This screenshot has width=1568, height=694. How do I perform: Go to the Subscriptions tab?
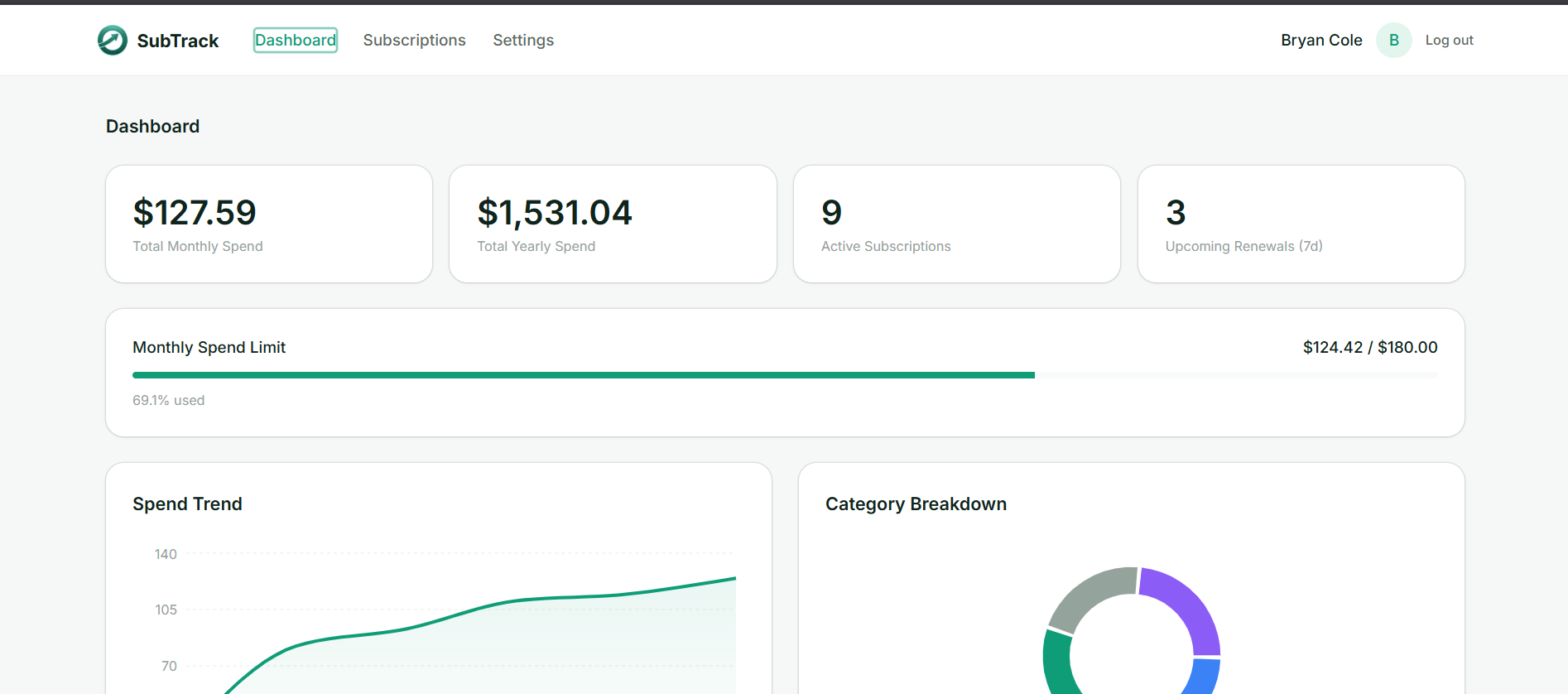click(414, 40)
